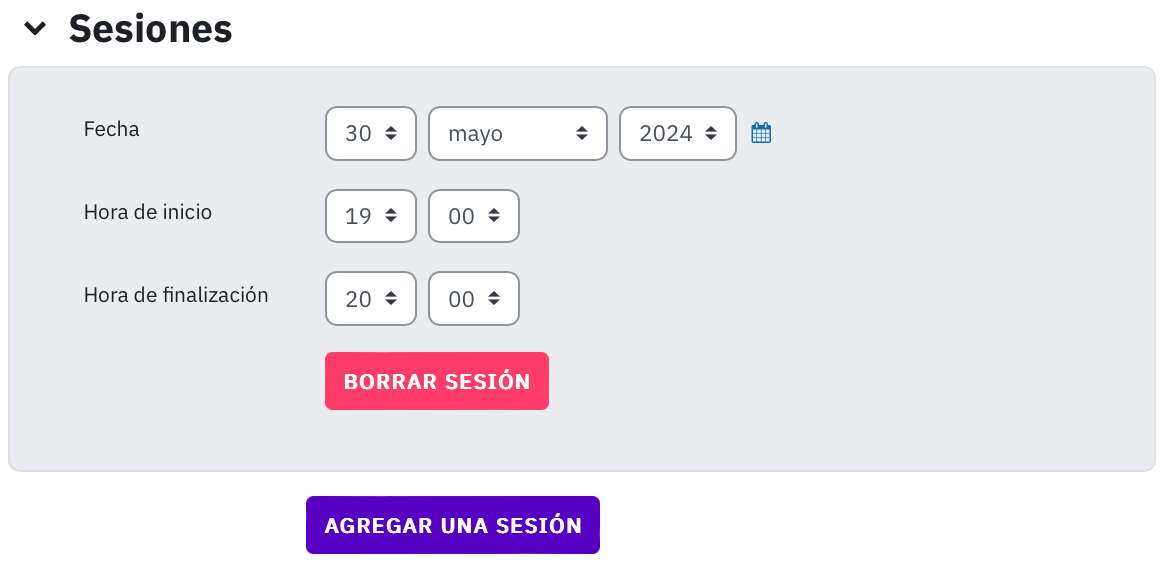Screen dimensions: 1176x572
Task: Open the end minute dropdown under Hora de finalización
Action: click(x=473, y=298)
